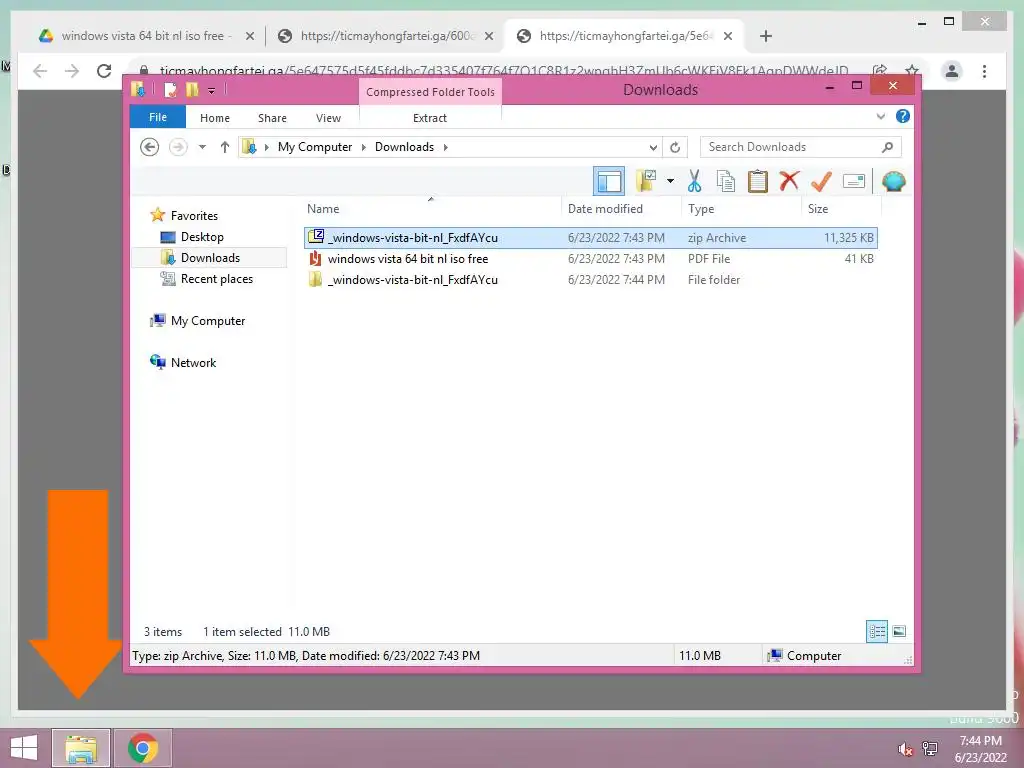The image size is (1024, 768).
Task: Open File Explorer from the taskbar
Action: [81, 748]
